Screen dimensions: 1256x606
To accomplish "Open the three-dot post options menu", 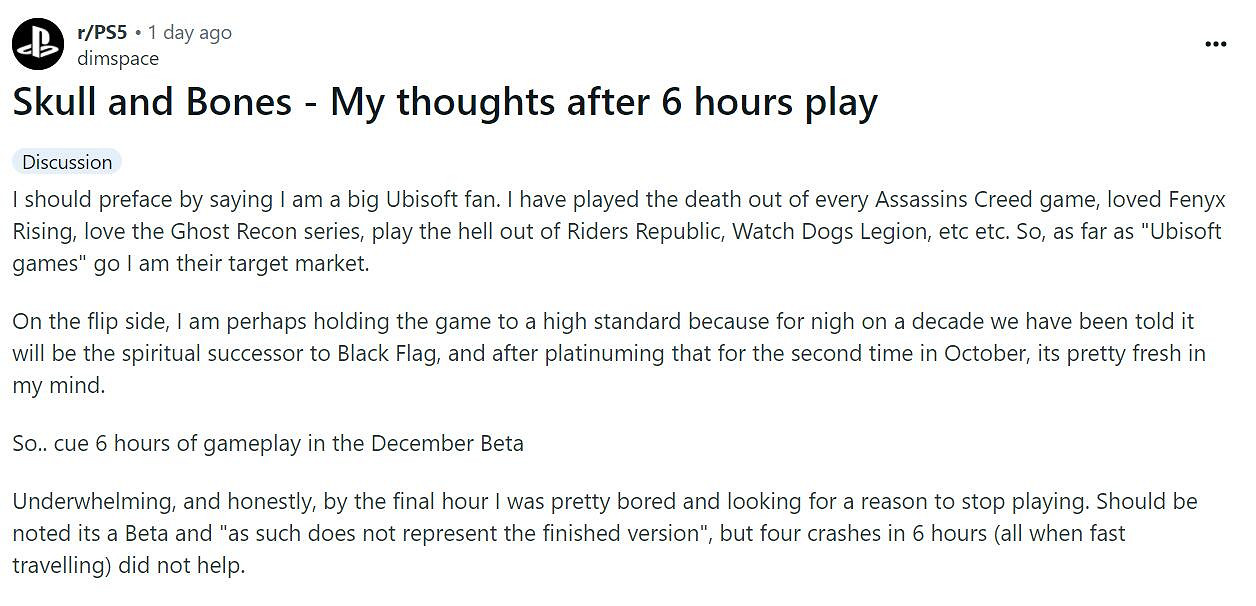I will point(1215,45).
